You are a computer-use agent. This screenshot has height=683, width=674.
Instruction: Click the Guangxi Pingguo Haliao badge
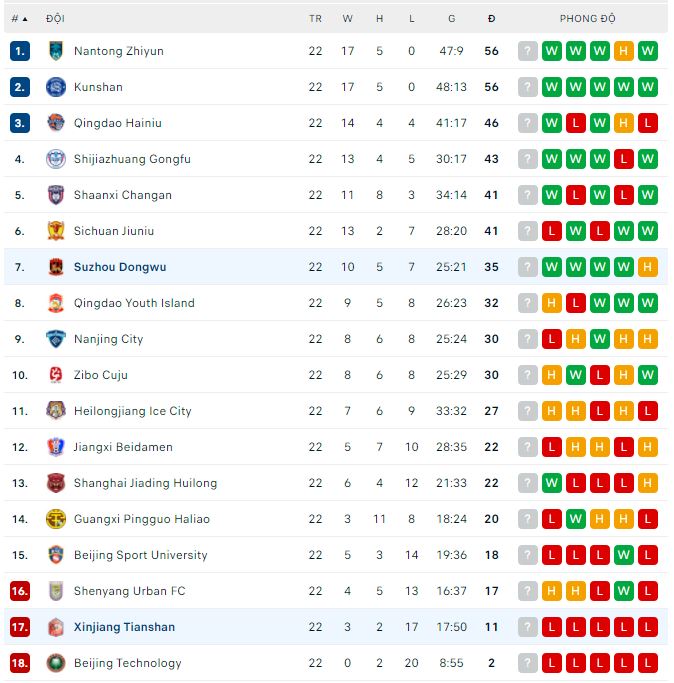point(56,519)
